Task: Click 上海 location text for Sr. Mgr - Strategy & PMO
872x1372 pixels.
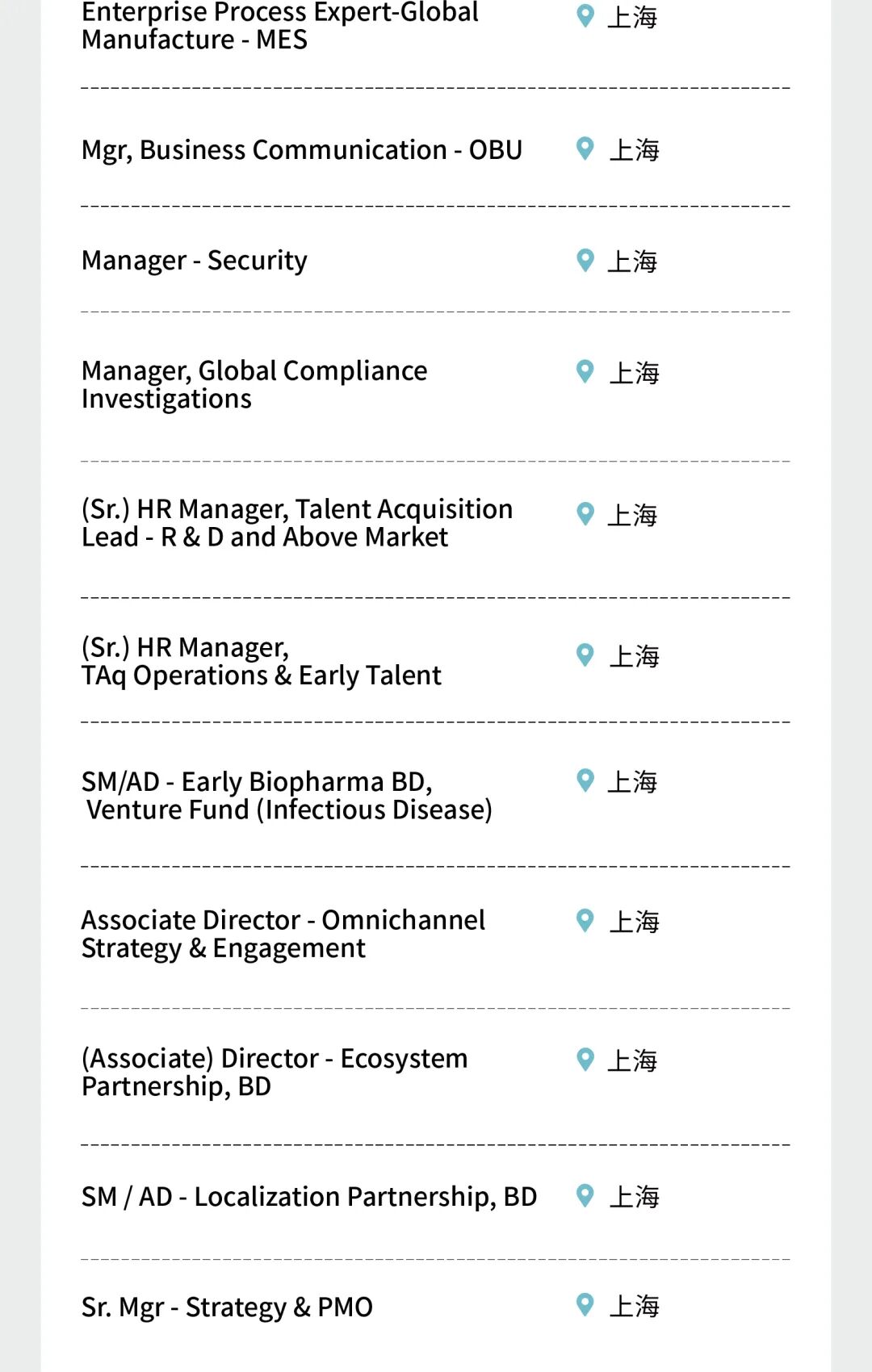Action: click(634, 1306)
